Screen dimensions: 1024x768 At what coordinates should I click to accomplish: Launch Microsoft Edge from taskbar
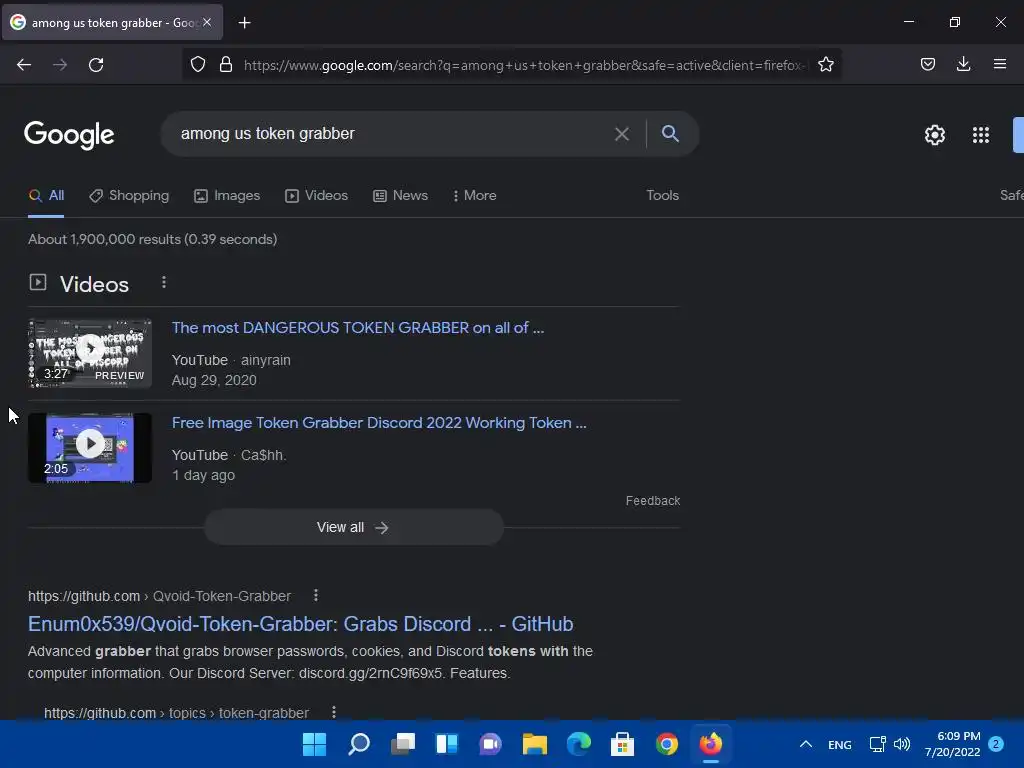(x=579, y=744)
